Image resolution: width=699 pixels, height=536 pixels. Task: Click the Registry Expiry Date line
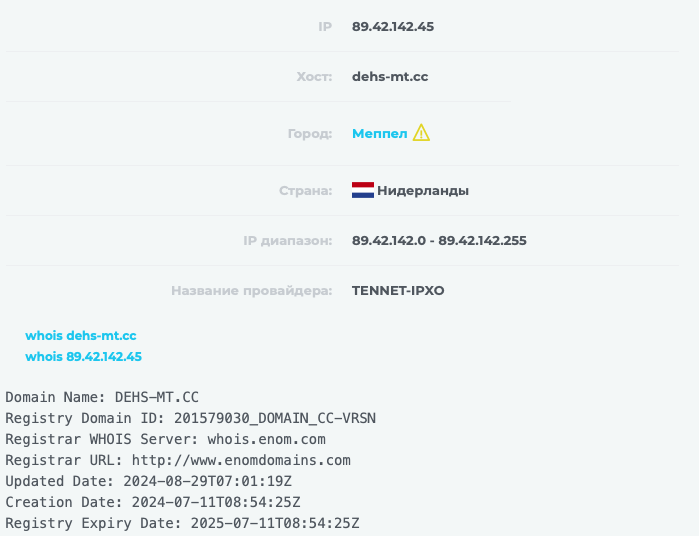[182, 523]
